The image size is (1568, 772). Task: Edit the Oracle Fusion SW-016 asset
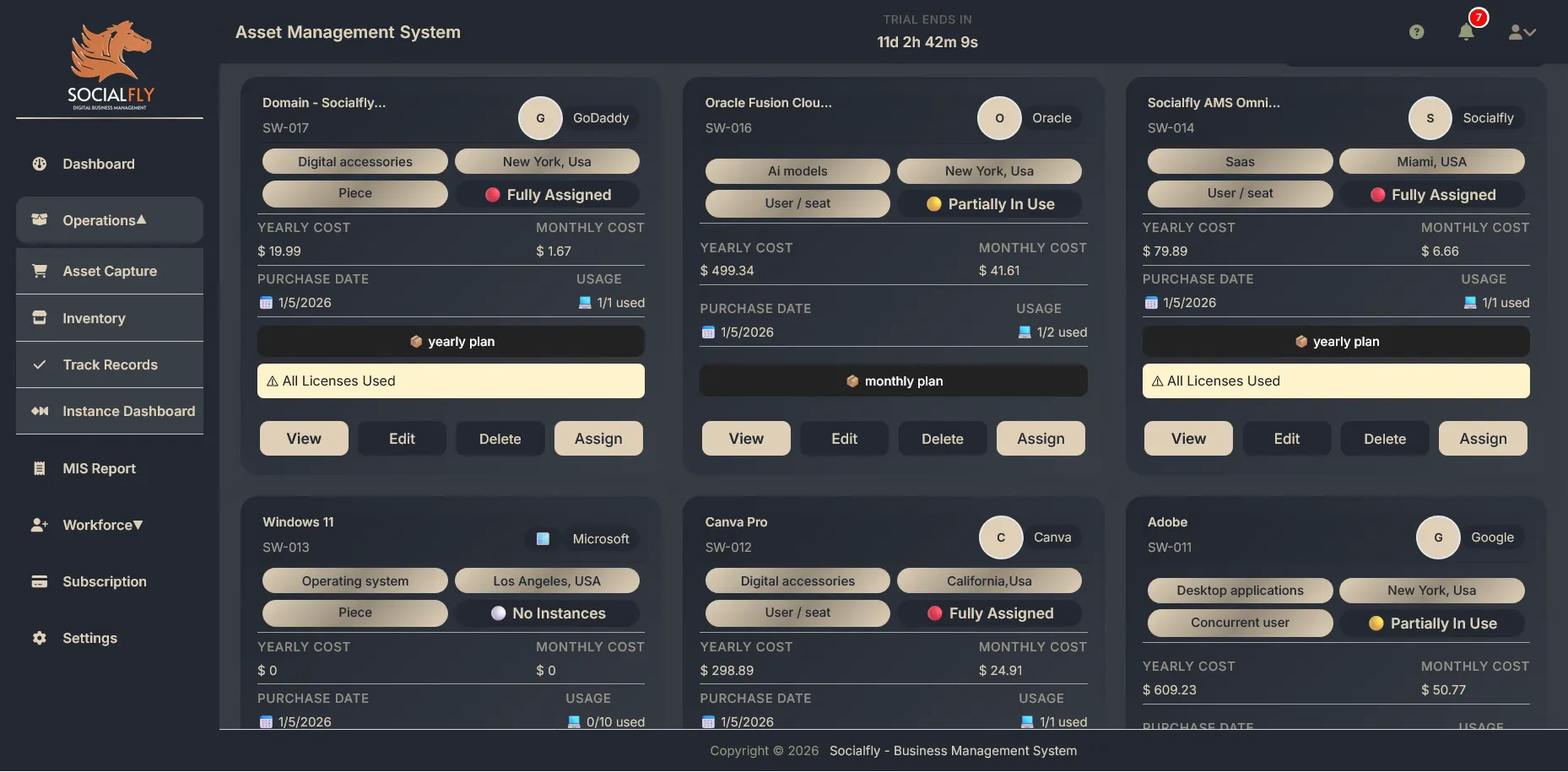coord(844,439)
